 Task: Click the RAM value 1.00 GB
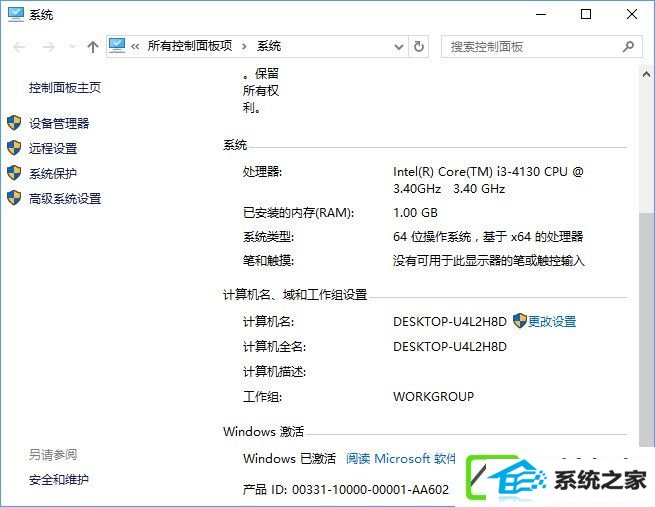click(x=415, y=213)
